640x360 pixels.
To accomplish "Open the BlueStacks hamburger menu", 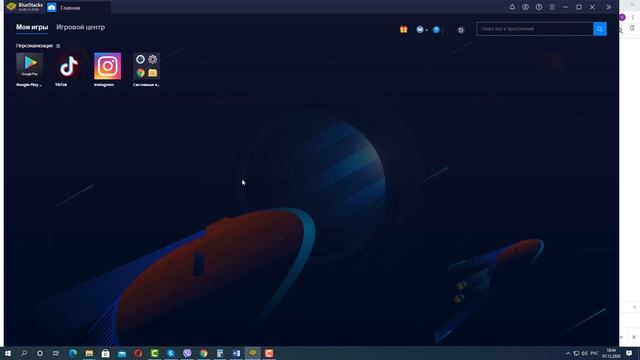I will [552, 7].
